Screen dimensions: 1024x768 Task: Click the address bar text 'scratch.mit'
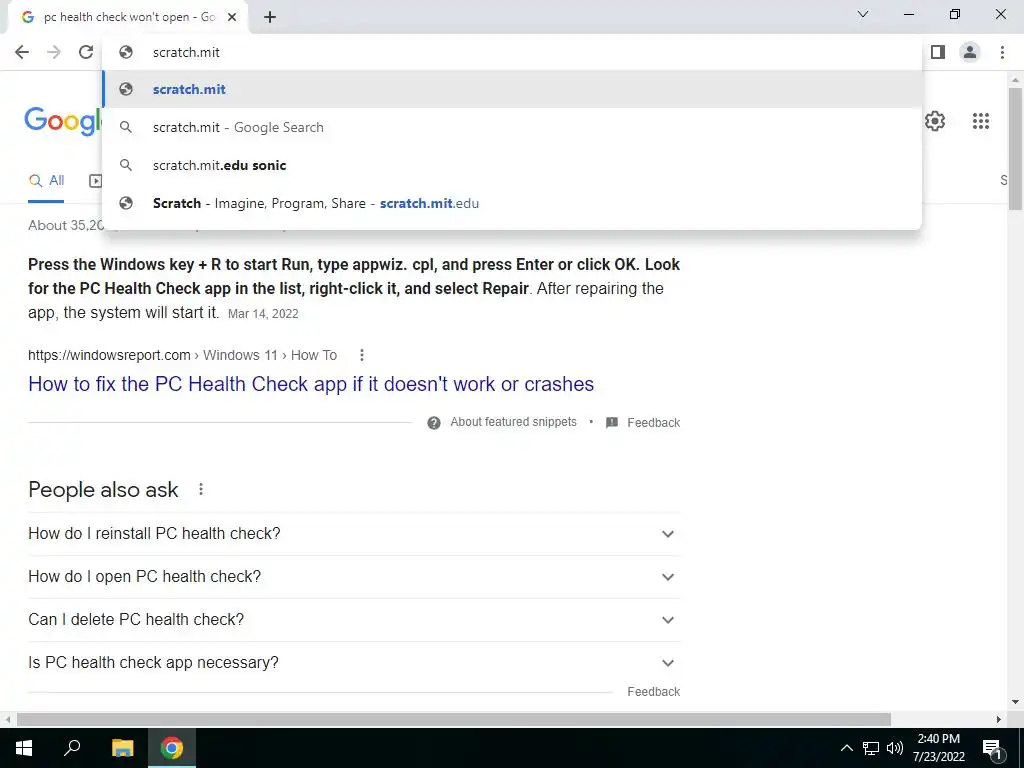point(186,52)
